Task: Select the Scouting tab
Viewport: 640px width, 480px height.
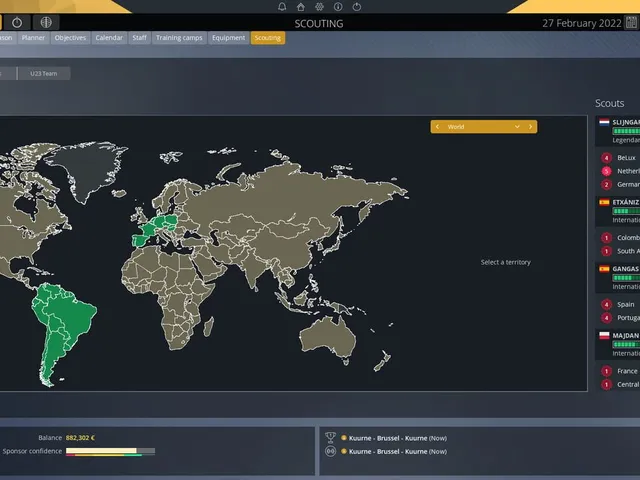Action: coord(268,38)
